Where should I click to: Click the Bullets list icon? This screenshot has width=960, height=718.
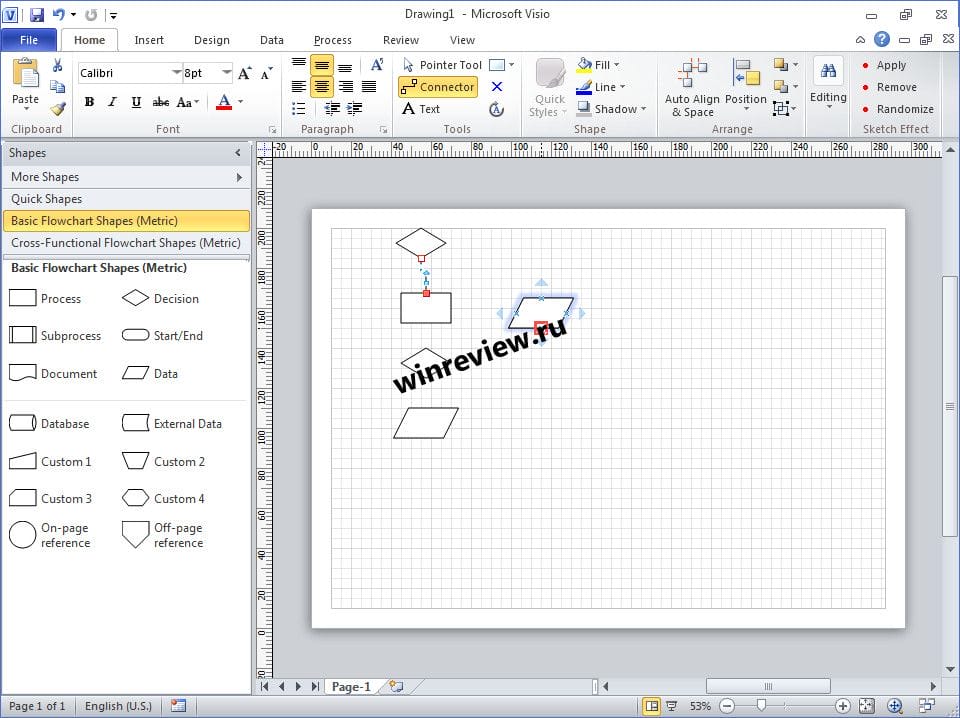pyautogui.click(x=298, y=109)
